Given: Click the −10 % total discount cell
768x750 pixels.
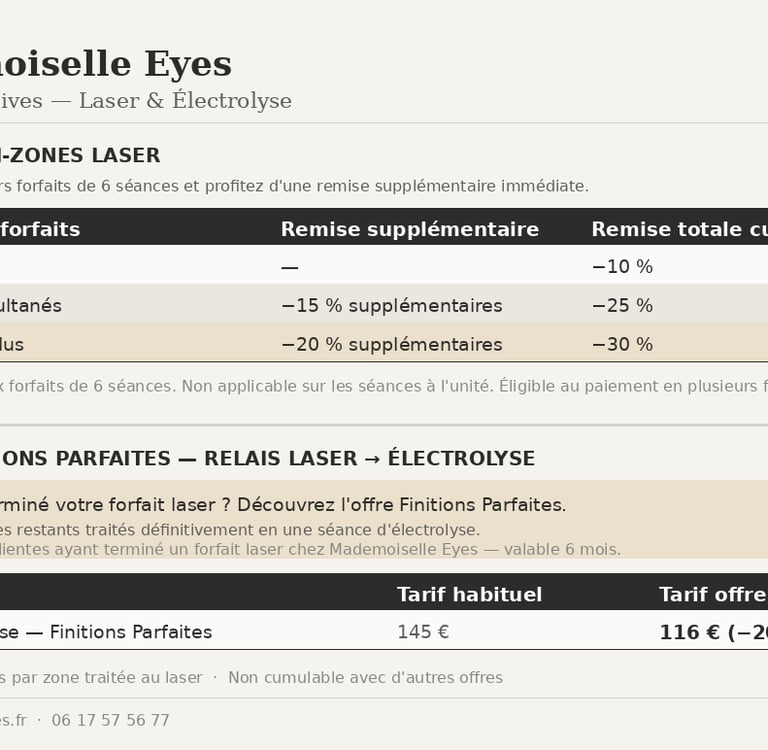Looking at the screenshot, I should coord(621,267).
